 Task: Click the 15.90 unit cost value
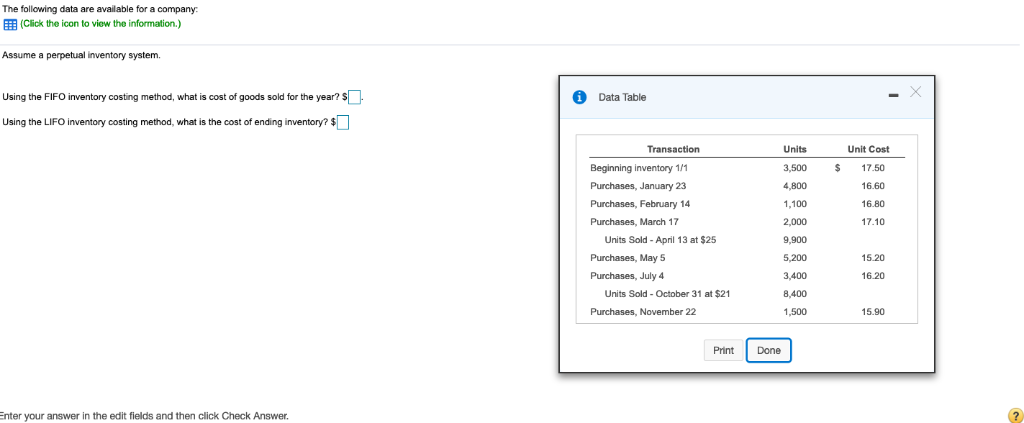873,312
